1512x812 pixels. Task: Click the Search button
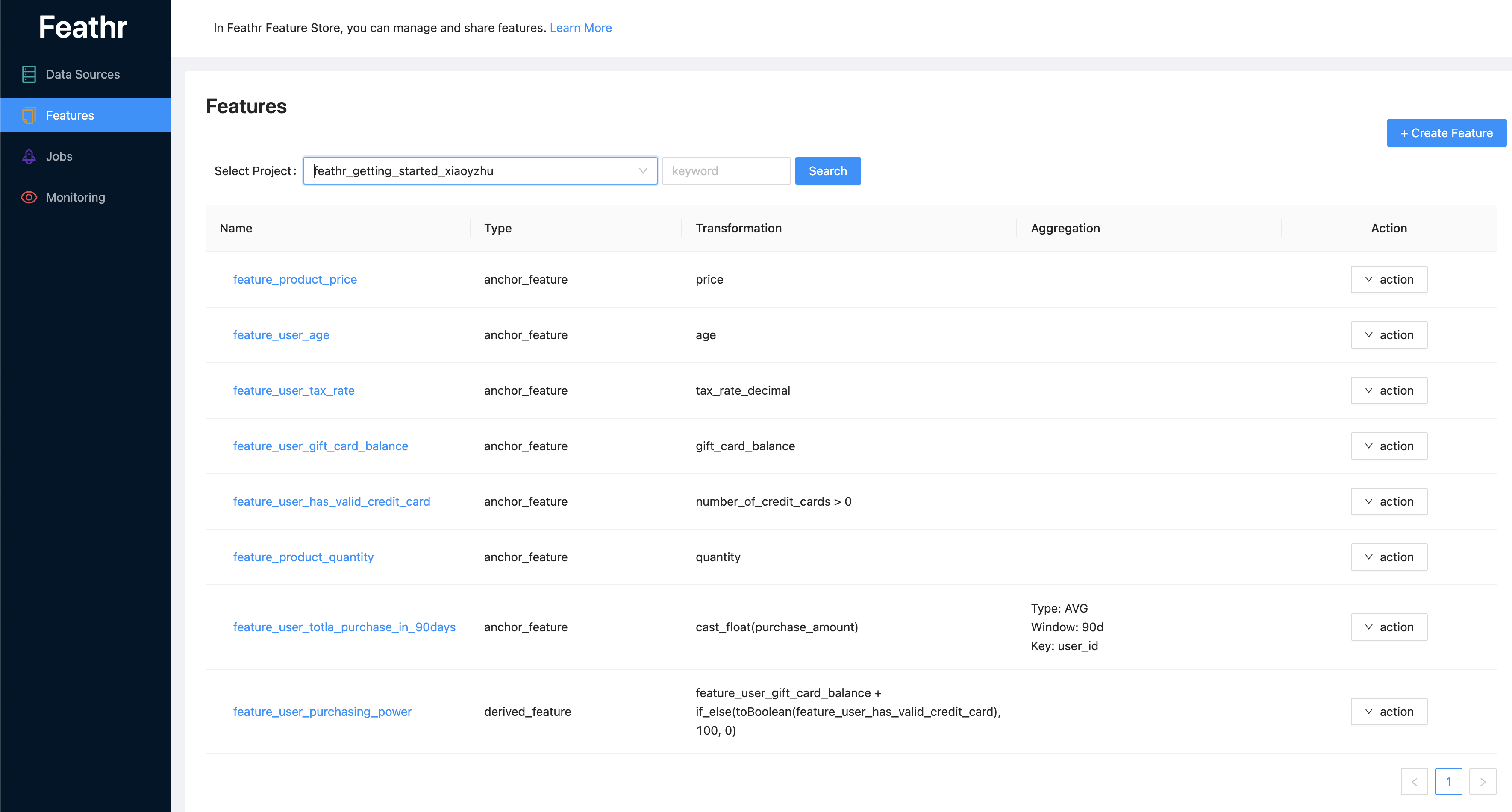pos(828,171)
